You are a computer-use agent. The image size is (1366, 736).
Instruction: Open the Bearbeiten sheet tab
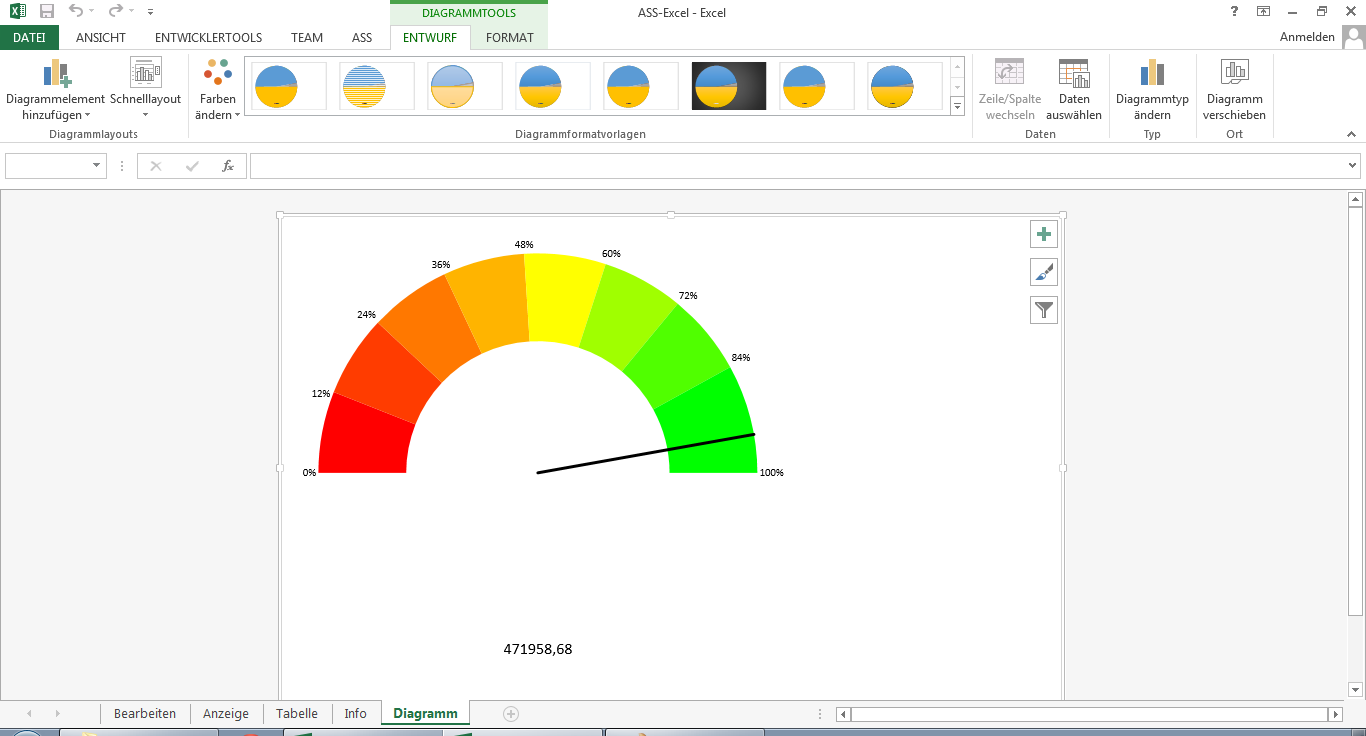click(x=145, y=713)
